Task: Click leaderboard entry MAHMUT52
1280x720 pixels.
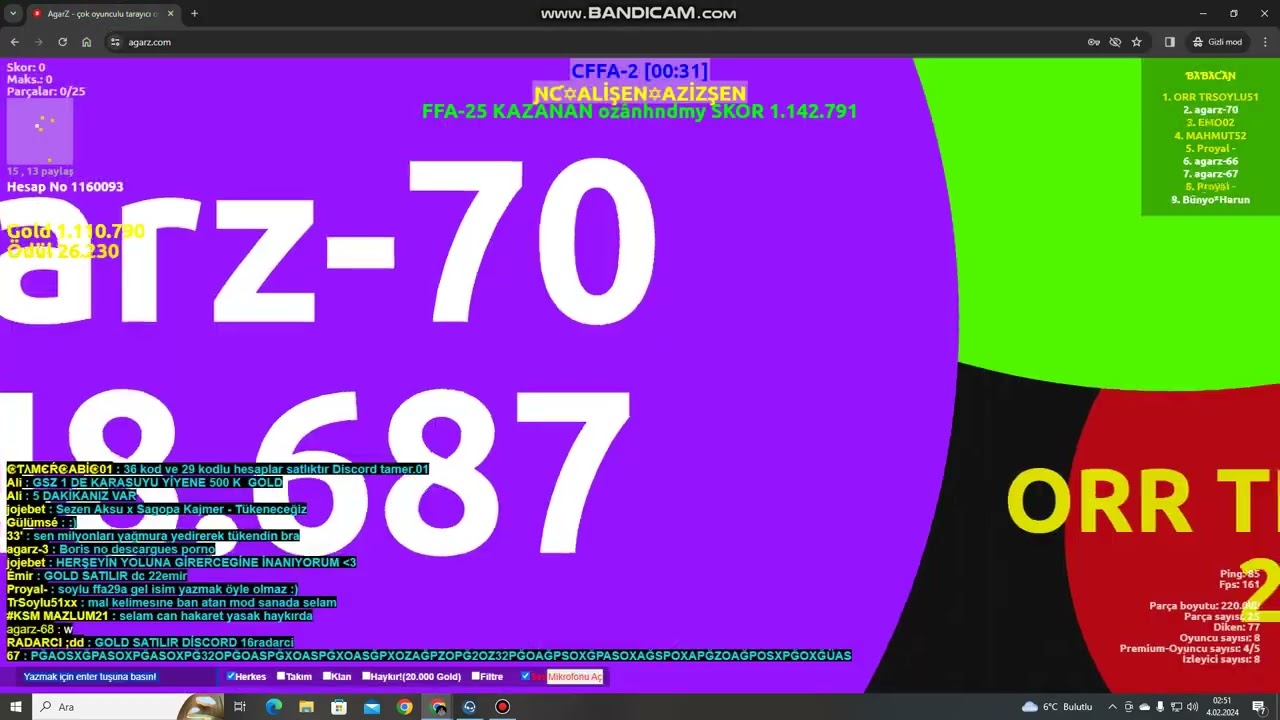Action: 1210,136
